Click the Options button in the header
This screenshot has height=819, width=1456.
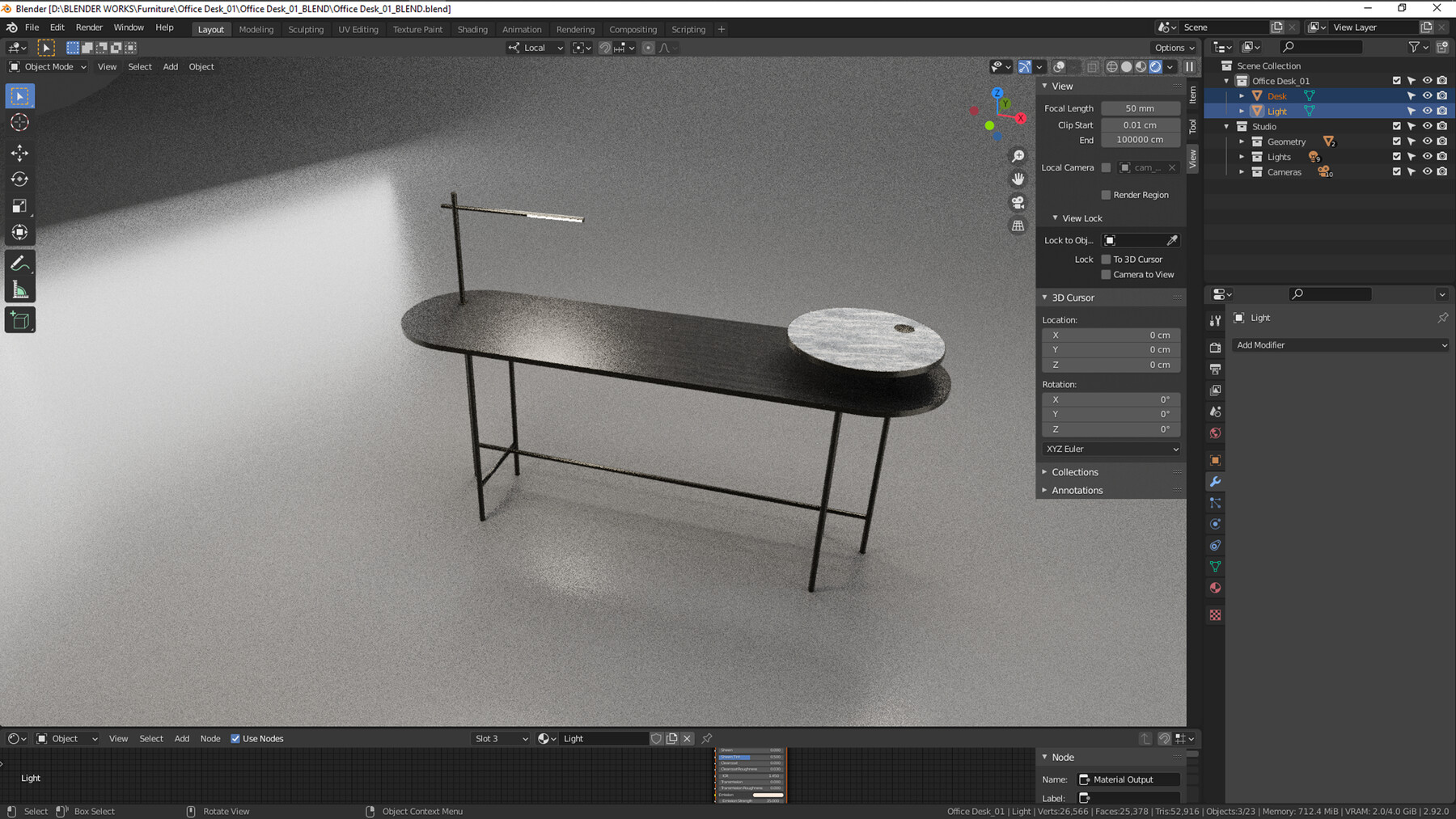coord(1173,47)
